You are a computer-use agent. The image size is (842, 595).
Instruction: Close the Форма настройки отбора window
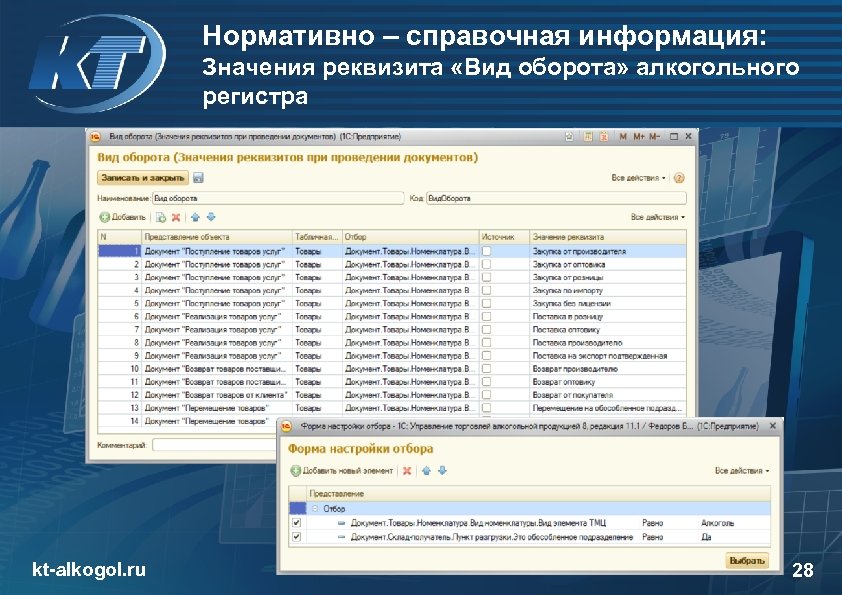coord(772,426)
